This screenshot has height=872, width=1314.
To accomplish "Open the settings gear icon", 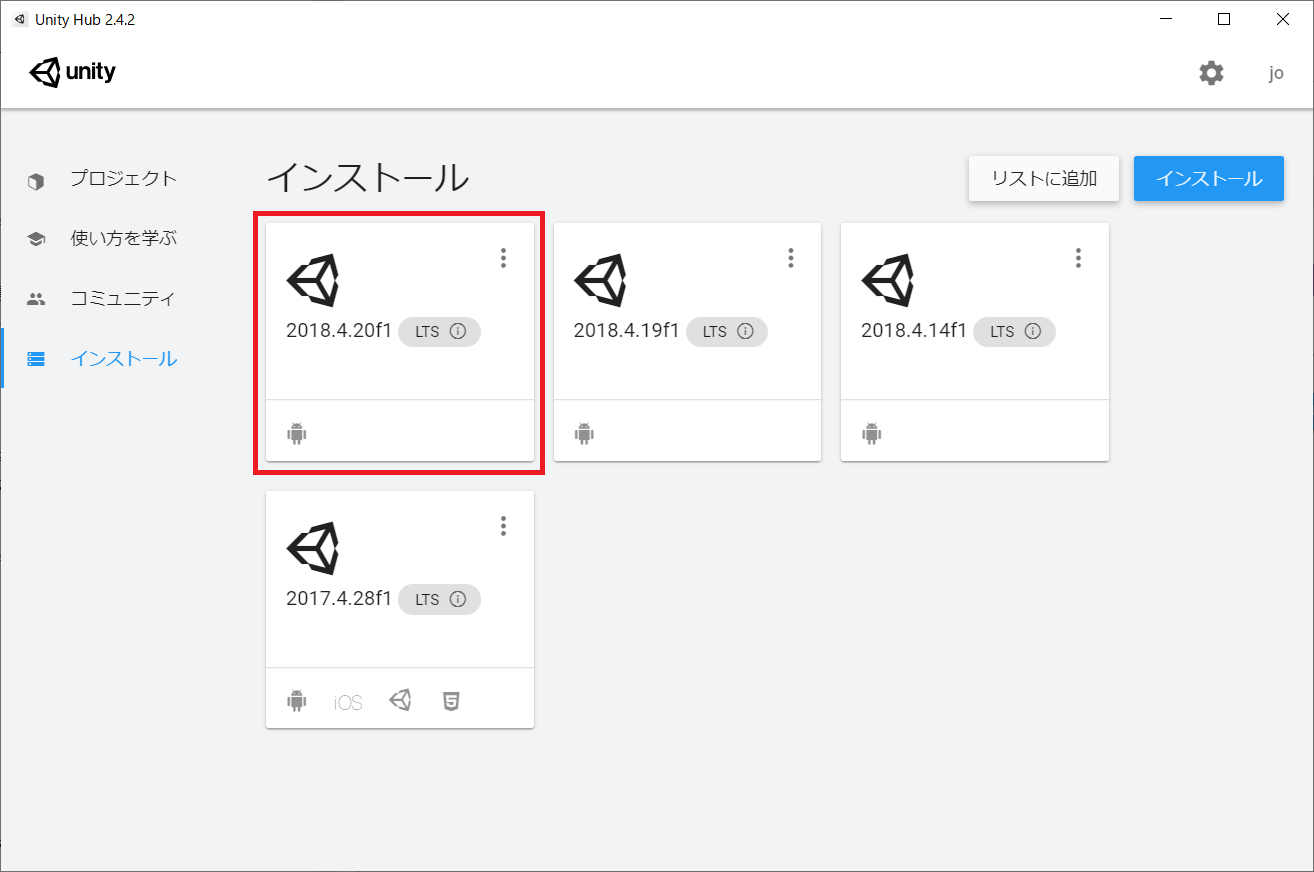I will 1211,73.
